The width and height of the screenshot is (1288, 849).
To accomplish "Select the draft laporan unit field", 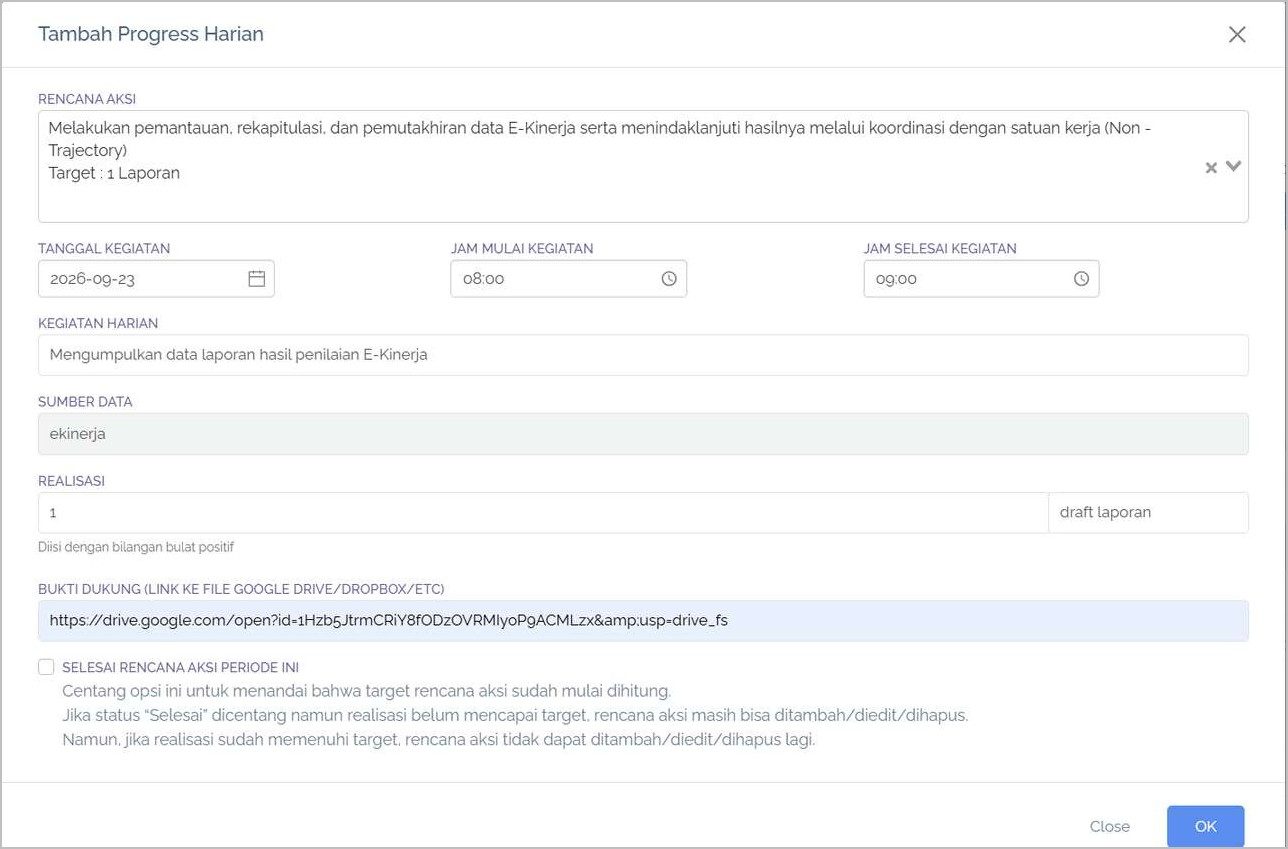I will (1148, 512).
